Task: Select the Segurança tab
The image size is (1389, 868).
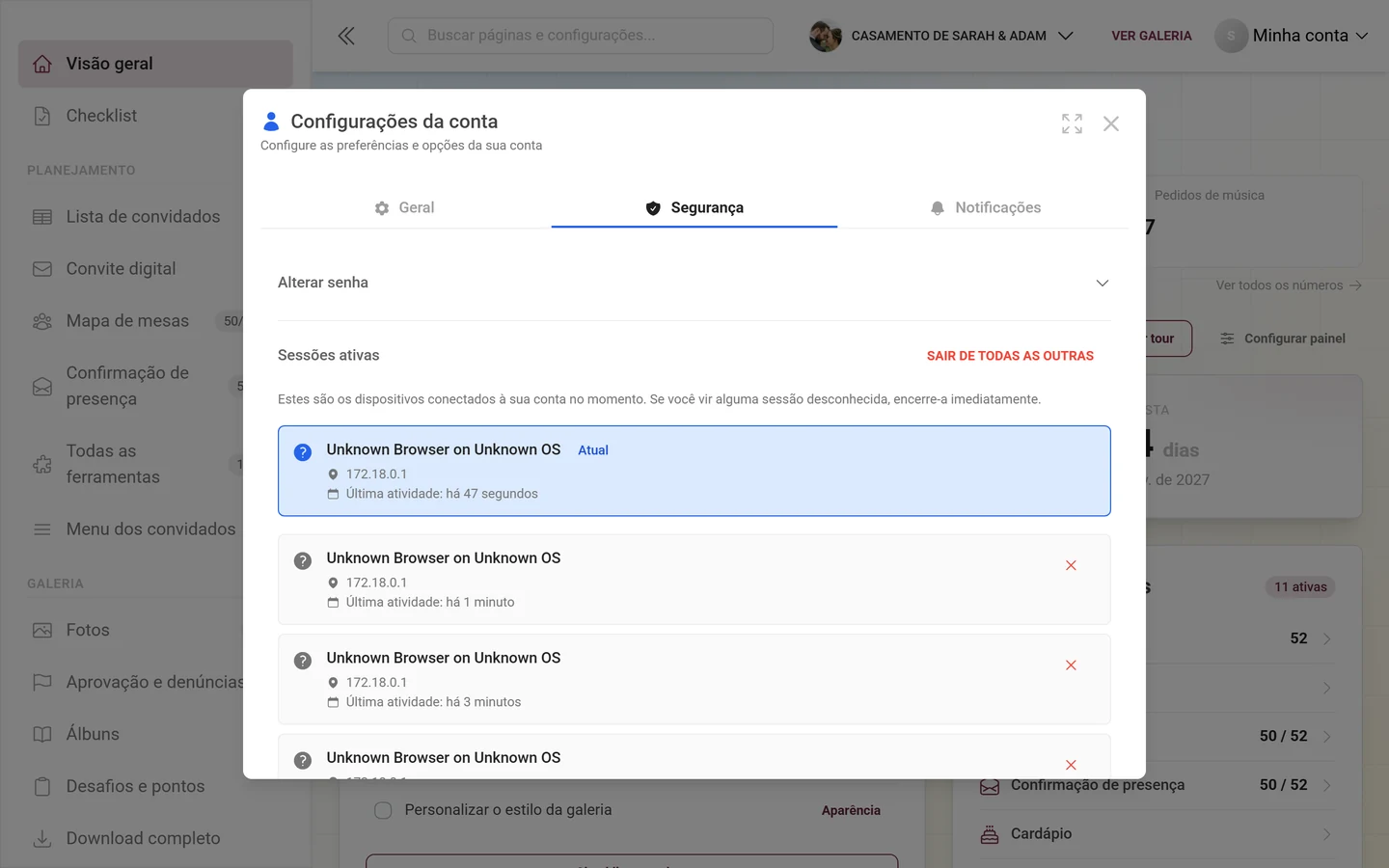Action: point(694,208)
